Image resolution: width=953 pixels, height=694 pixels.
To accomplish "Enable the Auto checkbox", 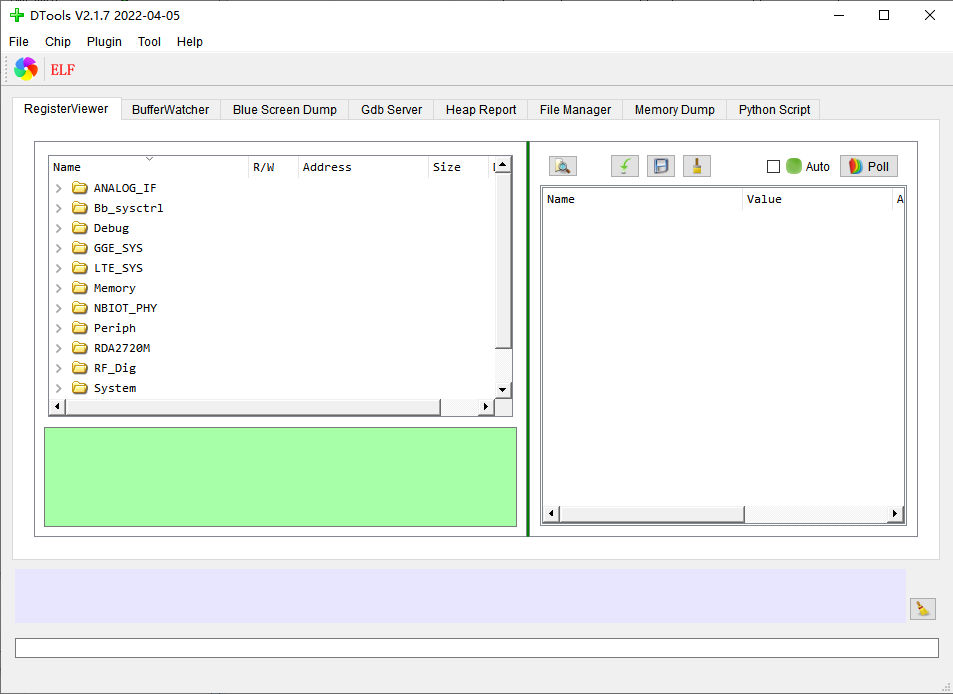I will [773, 167].
